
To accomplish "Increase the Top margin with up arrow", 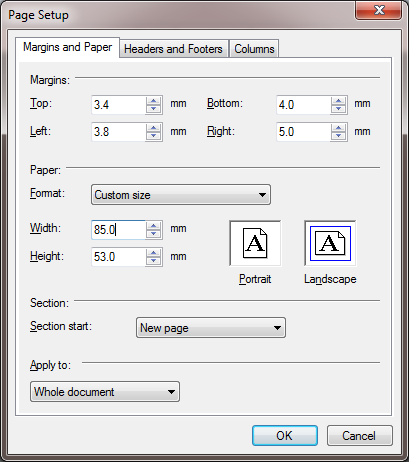I will click(154, 101).
